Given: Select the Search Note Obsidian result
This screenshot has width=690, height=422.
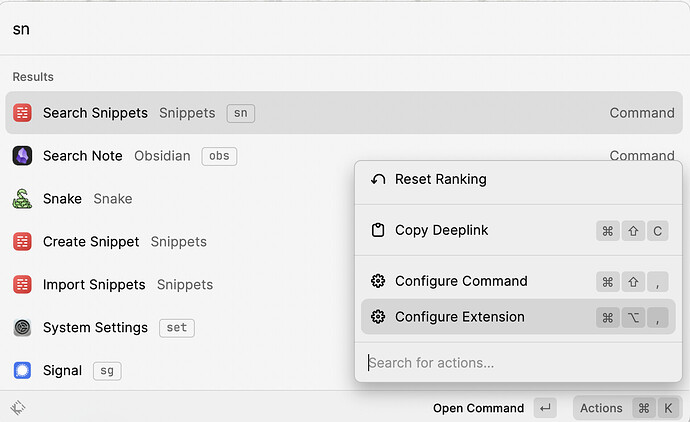Looking at the screenshot, I should (x=344, y=156).
